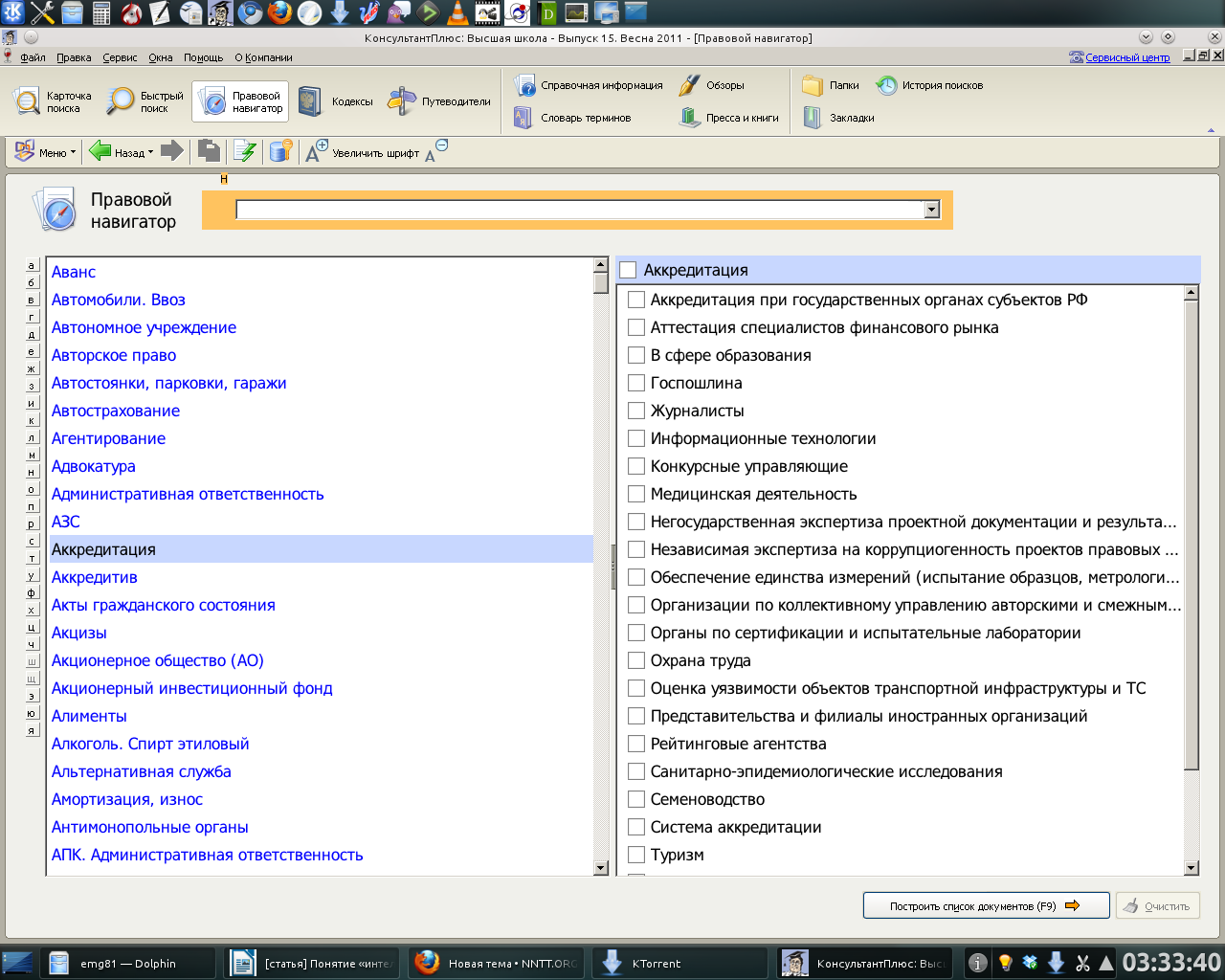Open the Сервис menu
The height and width of the screenshot is (980, 1225).
(120, 57)
